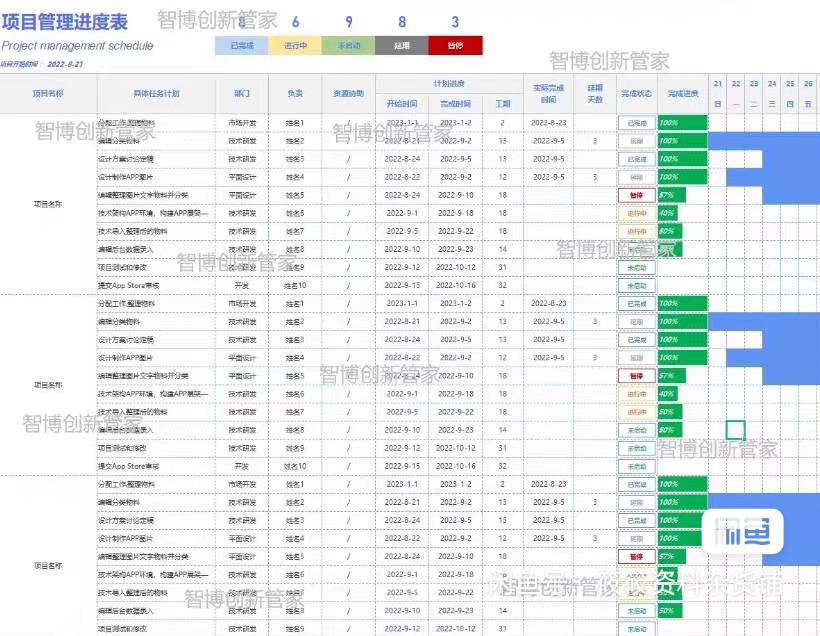Click the 暂停 status in the second project block

click(636, 376)
